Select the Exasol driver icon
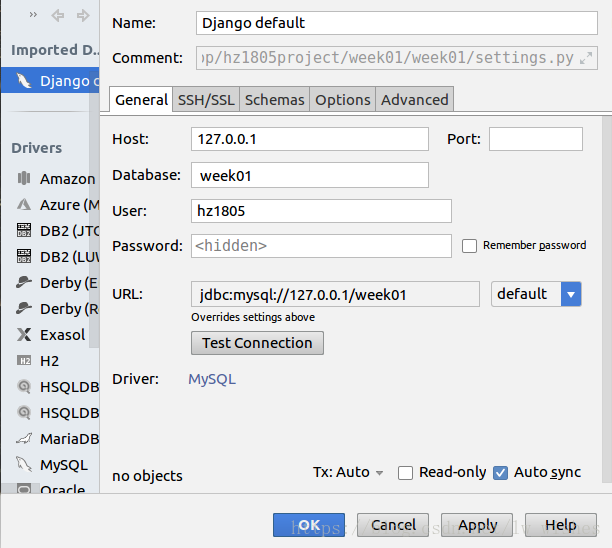The height and width of the screenshot is (548, 612). [x=24, y=335]
